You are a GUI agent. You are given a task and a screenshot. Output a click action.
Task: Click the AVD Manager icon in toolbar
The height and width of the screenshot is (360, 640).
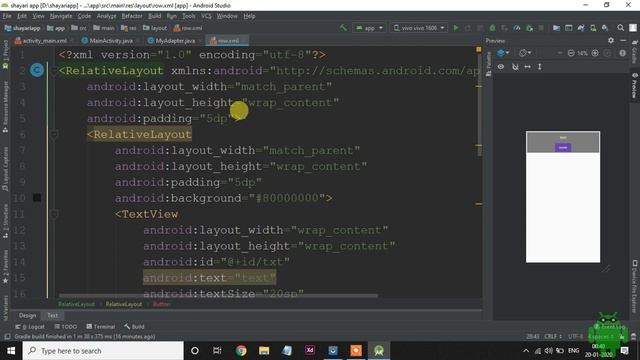click(x=593, y=28)
